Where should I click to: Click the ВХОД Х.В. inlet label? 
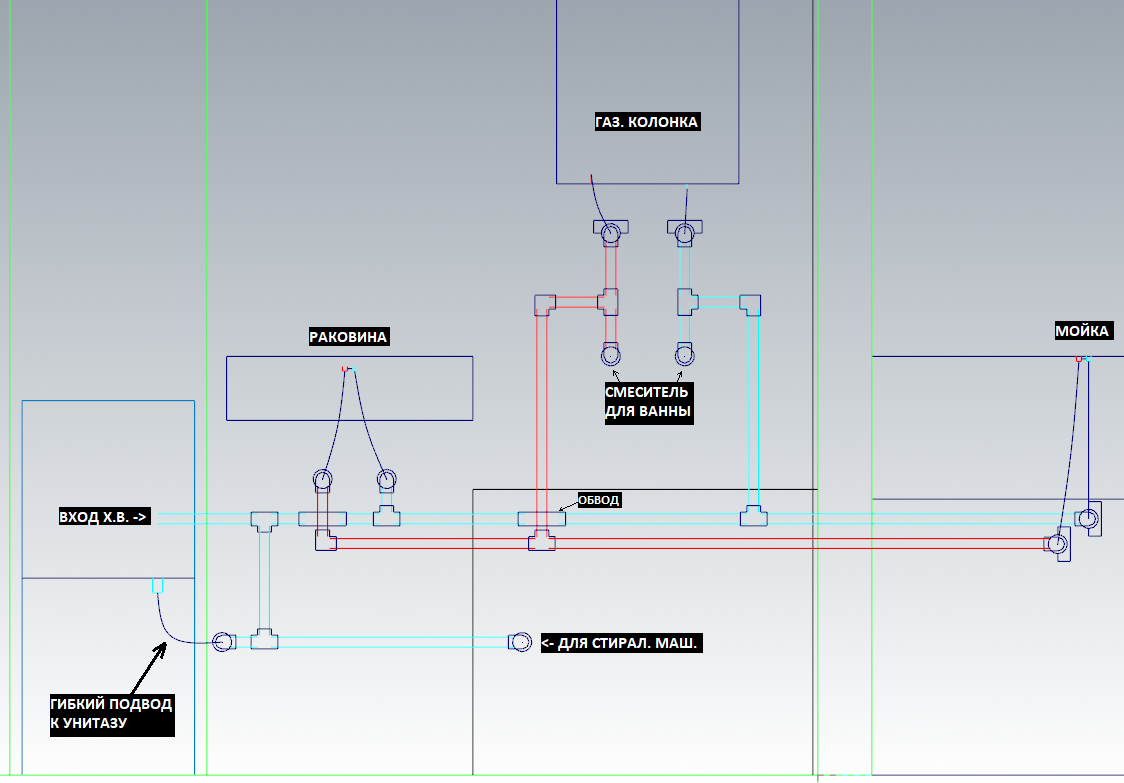(x=104, y=517)
